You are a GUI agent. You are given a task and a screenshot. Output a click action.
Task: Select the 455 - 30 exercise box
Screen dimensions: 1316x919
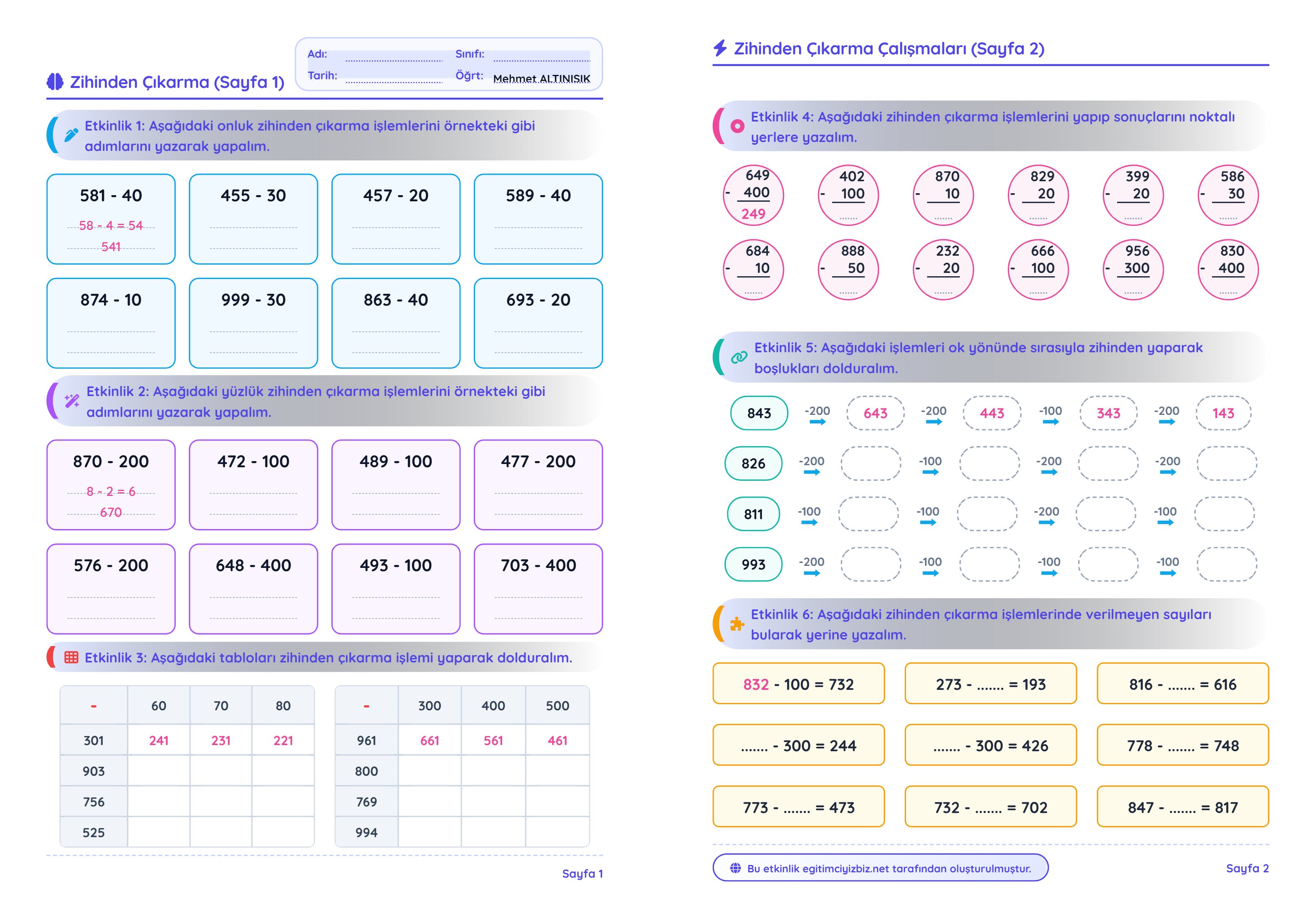[x=253, y=219]
